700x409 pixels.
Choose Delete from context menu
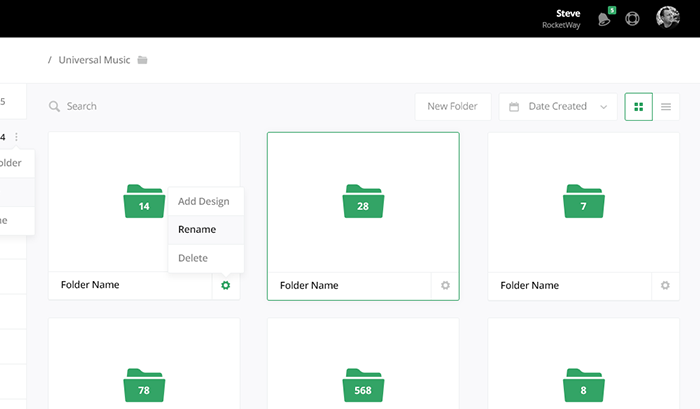click(206, 258)
